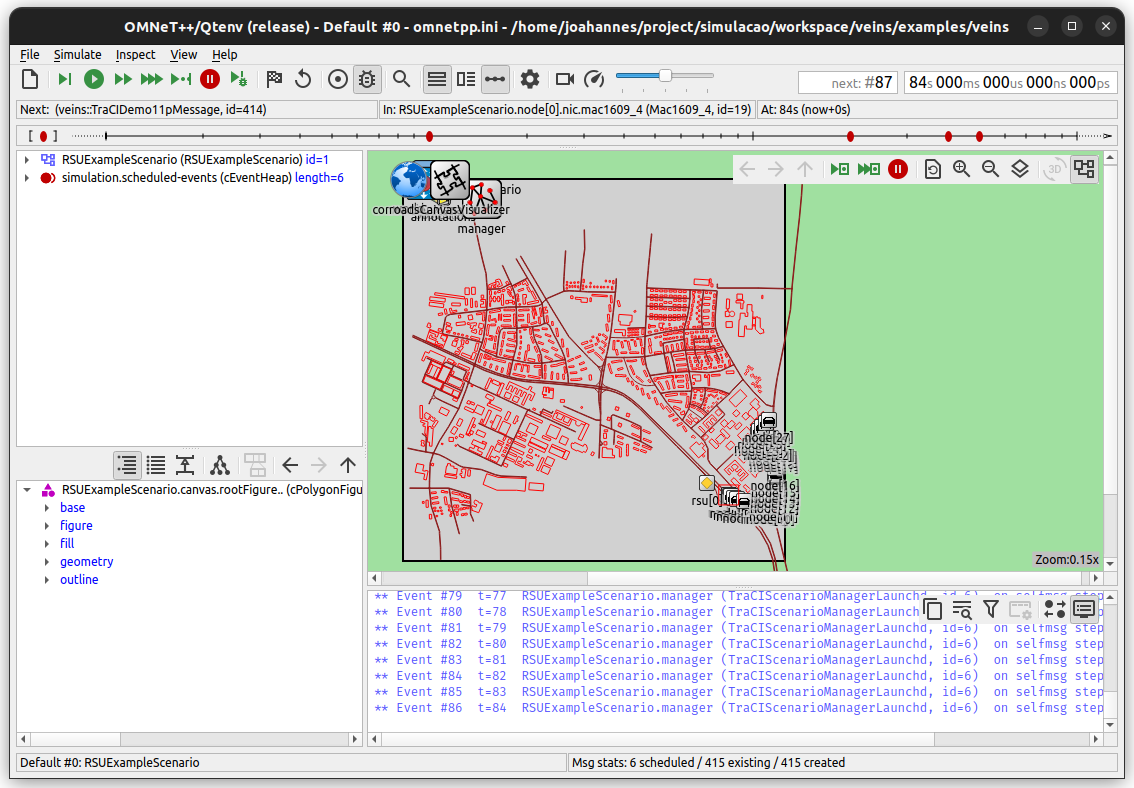Go to parent in object inspector
Image resolution: width=1134 pixels, height=788 pixels.
pos(348,465)
